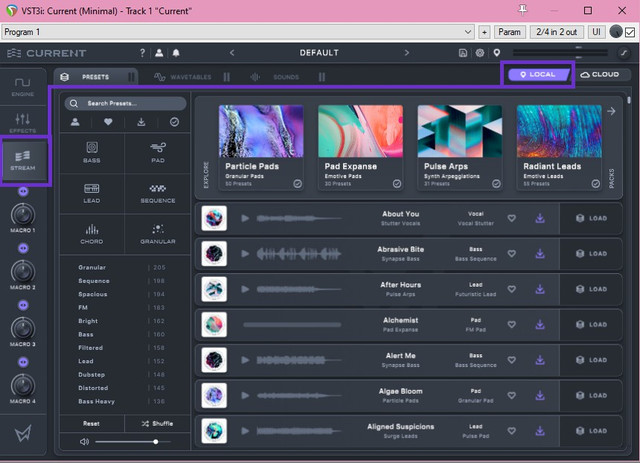
Task: Select the Granular category tile
Action: pos(158,234)
